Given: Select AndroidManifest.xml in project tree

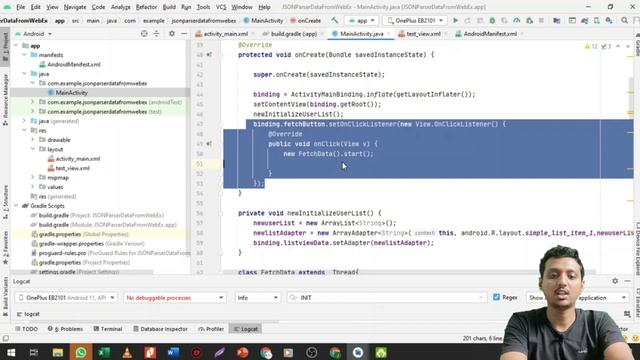Looking at the screenshot, I should pyautogui.click(x=73, y=64).
